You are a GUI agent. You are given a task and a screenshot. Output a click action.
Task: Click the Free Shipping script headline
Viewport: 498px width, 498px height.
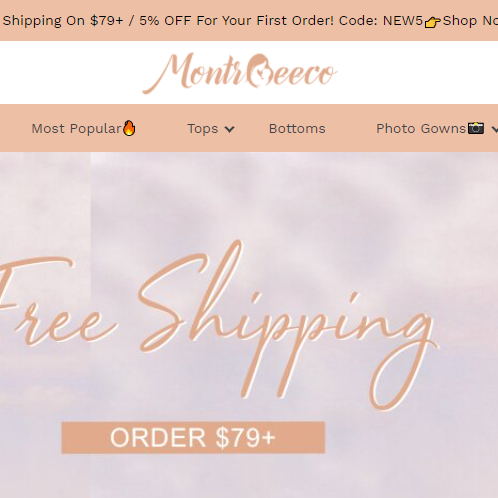[218, 325]
